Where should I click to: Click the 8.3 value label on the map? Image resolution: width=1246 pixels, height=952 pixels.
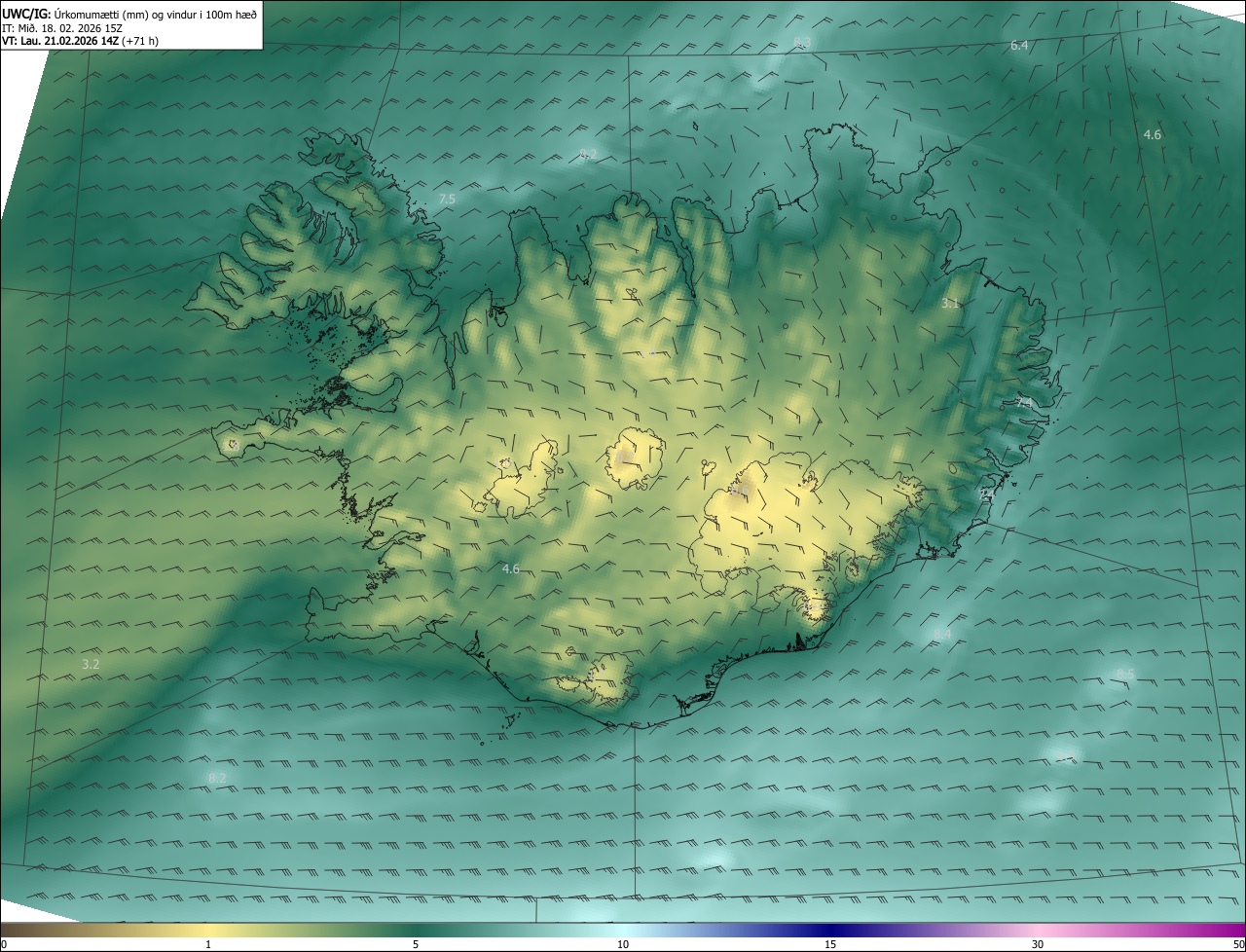click(801, 42)
